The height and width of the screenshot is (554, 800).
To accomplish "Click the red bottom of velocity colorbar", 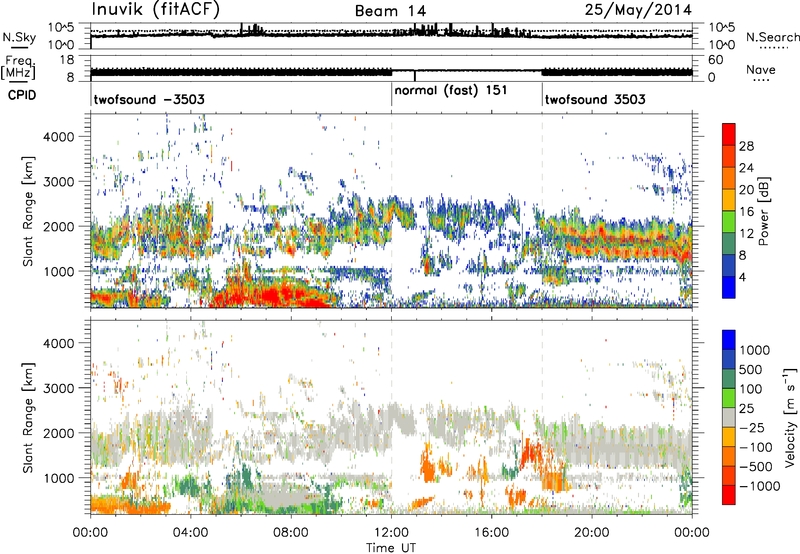I will click(x=729, y=495).
